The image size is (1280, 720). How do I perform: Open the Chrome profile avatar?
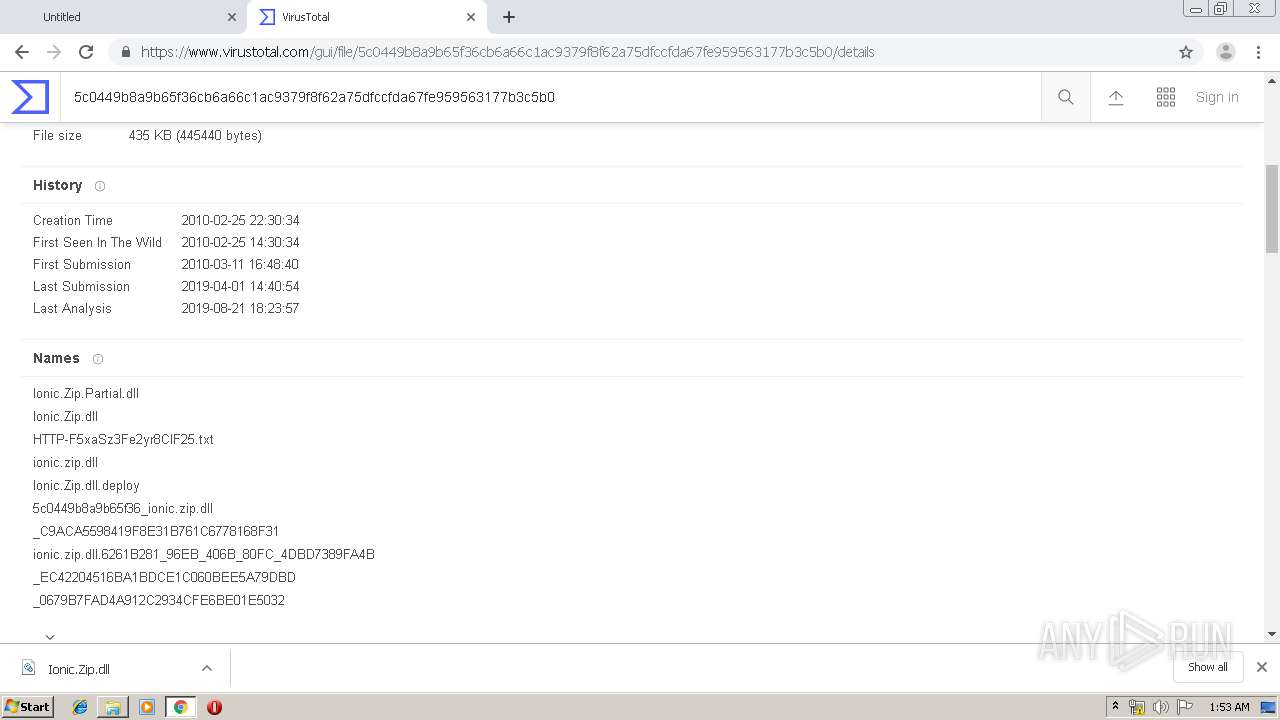pyautogui.click(x=1226, y=52)
